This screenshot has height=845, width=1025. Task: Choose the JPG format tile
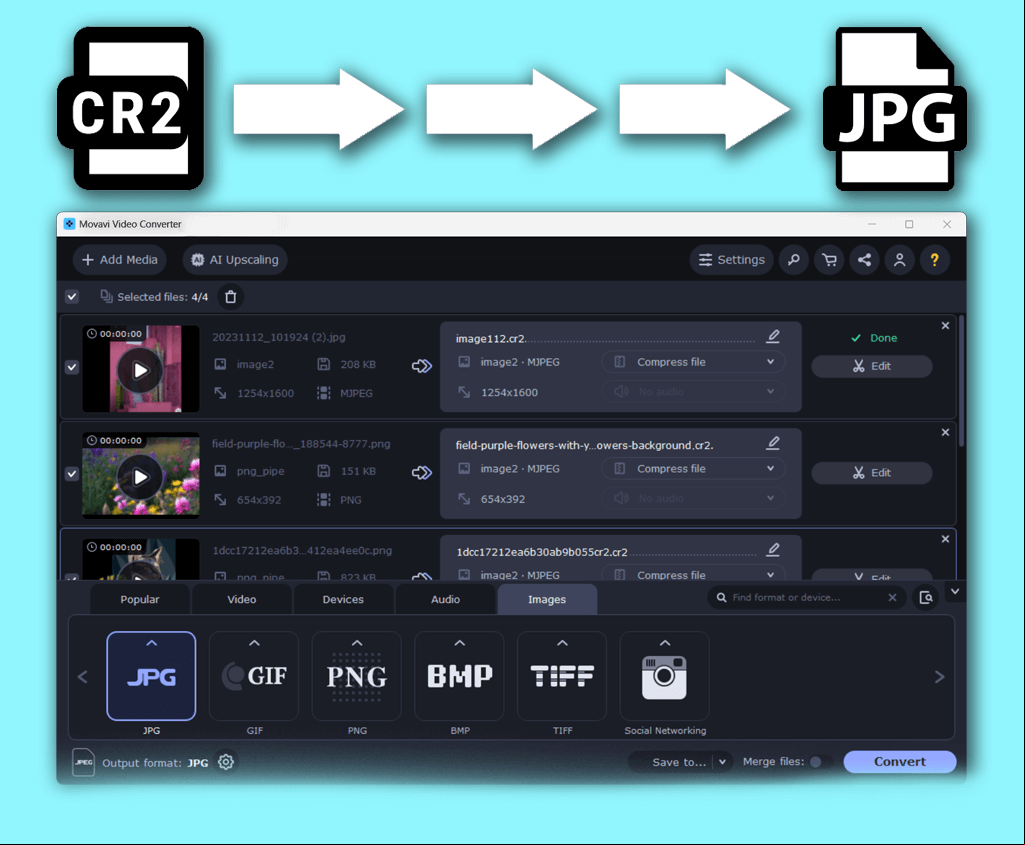[x=151, y=676]
